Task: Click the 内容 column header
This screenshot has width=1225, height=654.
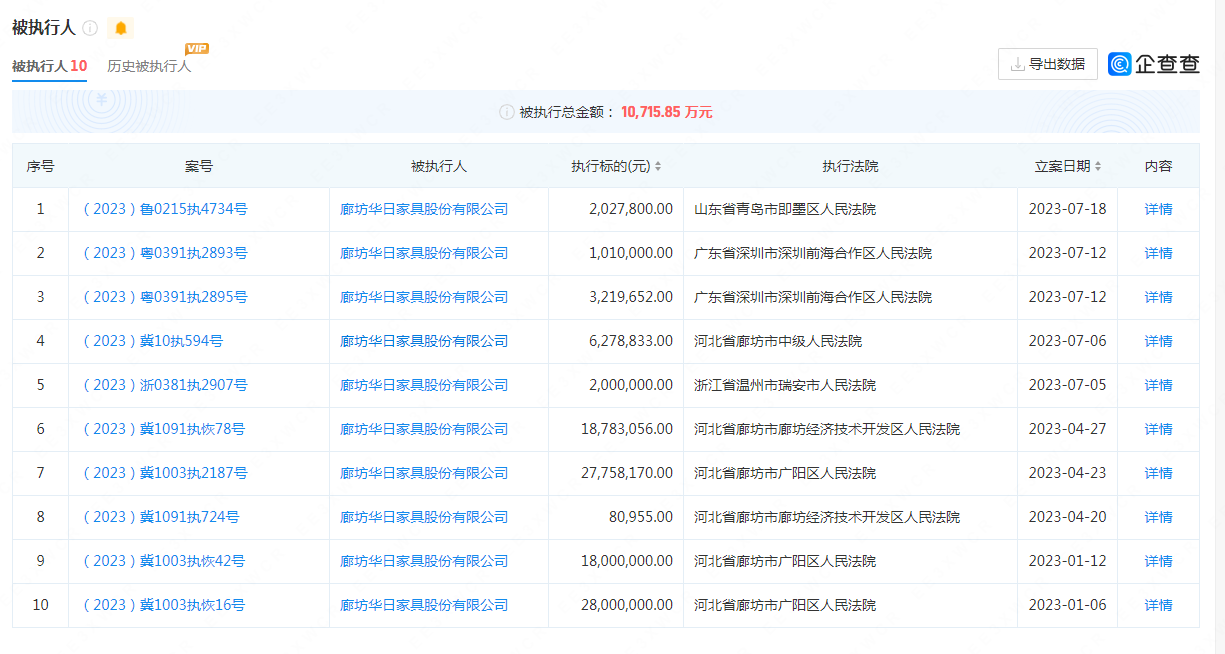Action: coord(1159,166)
